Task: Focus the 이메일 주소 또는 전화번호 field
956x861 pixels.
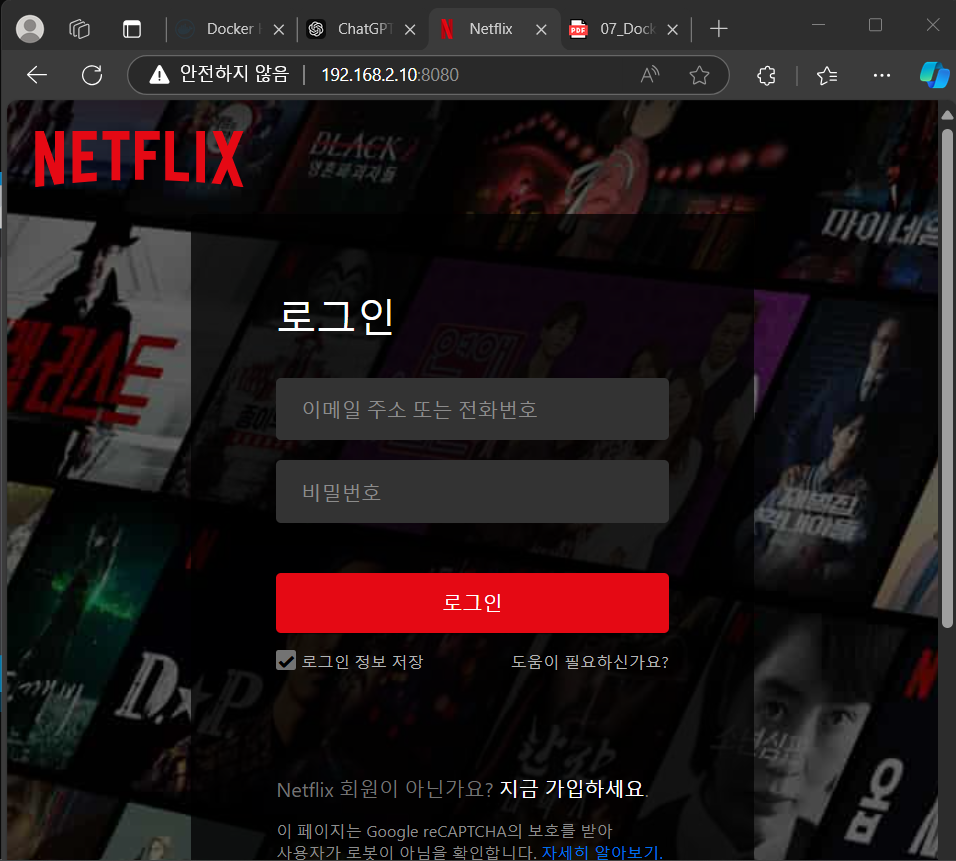Action: point(473,409)
